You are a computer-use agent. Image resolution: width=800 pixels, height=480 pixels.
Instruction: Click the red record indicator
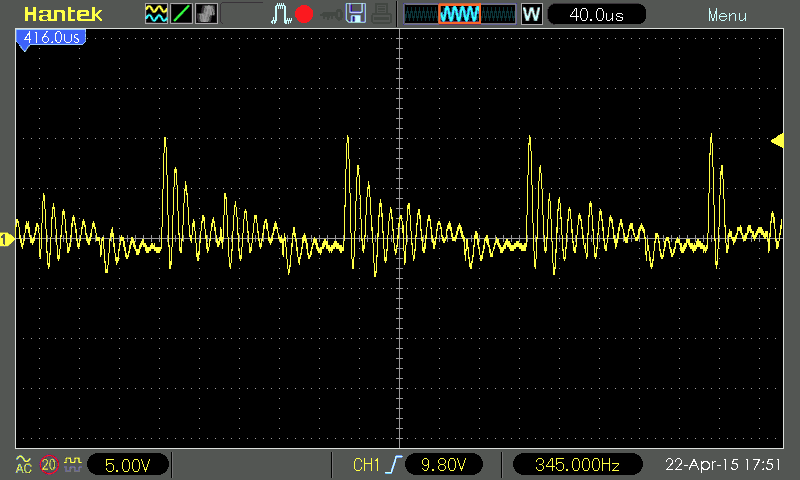[304, 14]
